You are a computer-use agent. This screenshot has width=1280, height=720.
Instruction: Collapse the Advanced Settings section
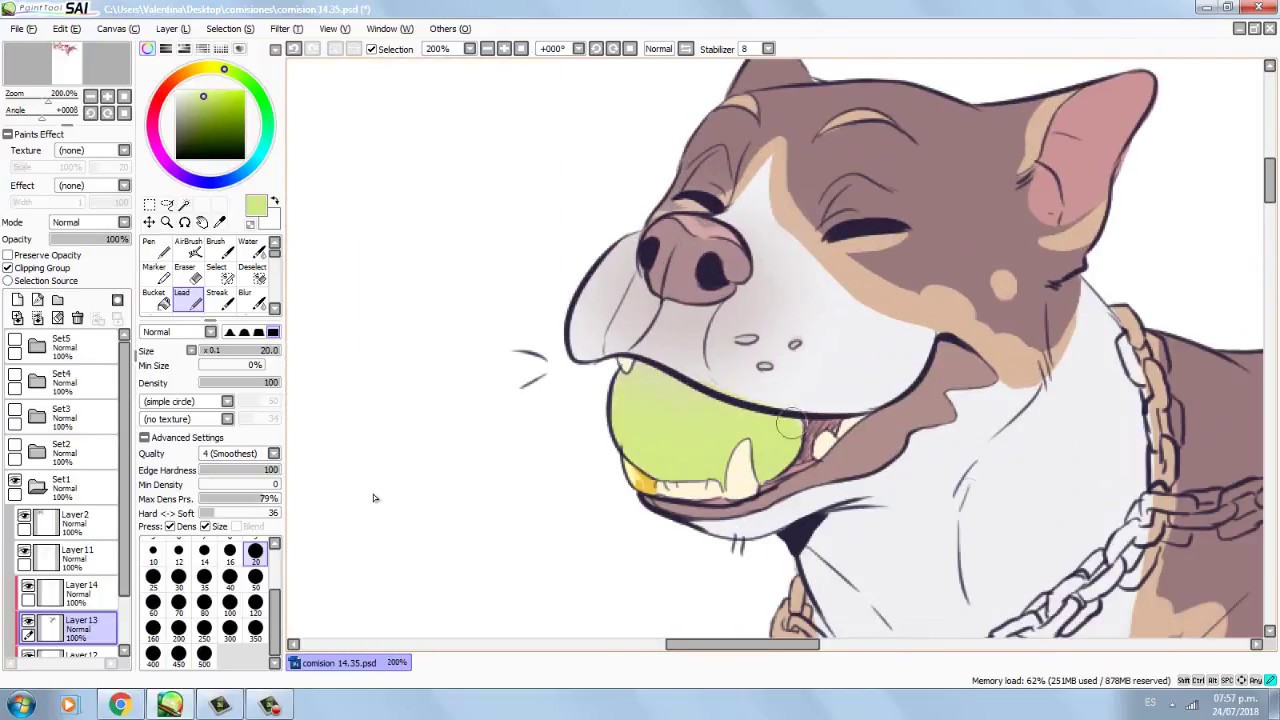coord(144,438)
